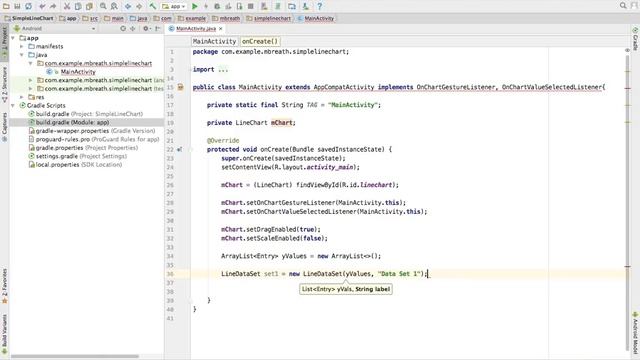Click onCreate() method breadcrumb above the code
The width and height of the screenshot is (640, 360).
coord(260,41)
